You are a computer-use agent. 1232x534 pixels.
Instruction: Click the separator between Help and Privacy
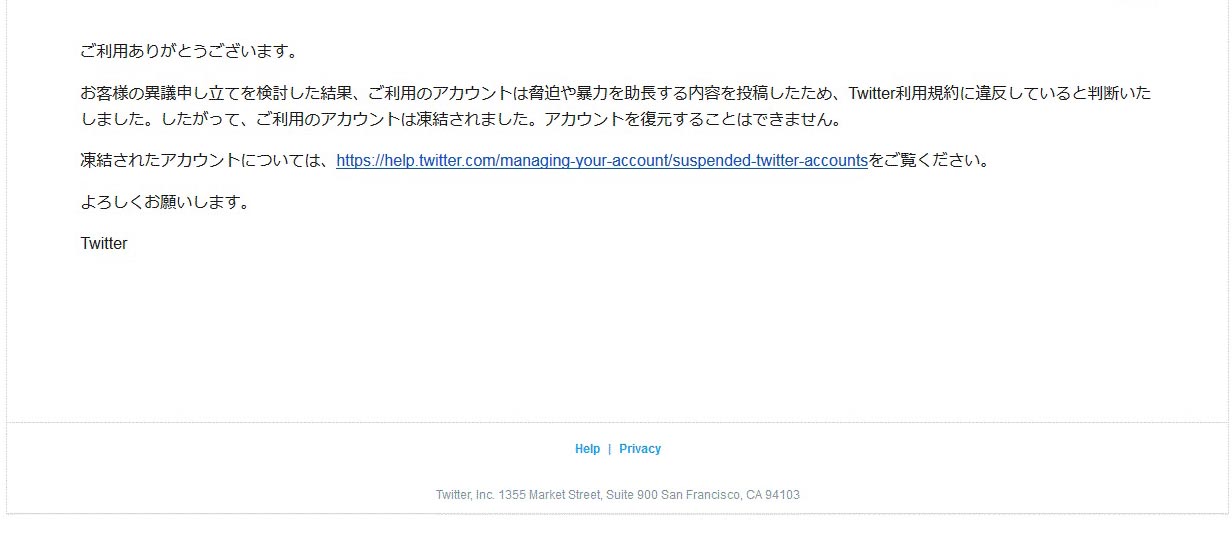point(610,449)
